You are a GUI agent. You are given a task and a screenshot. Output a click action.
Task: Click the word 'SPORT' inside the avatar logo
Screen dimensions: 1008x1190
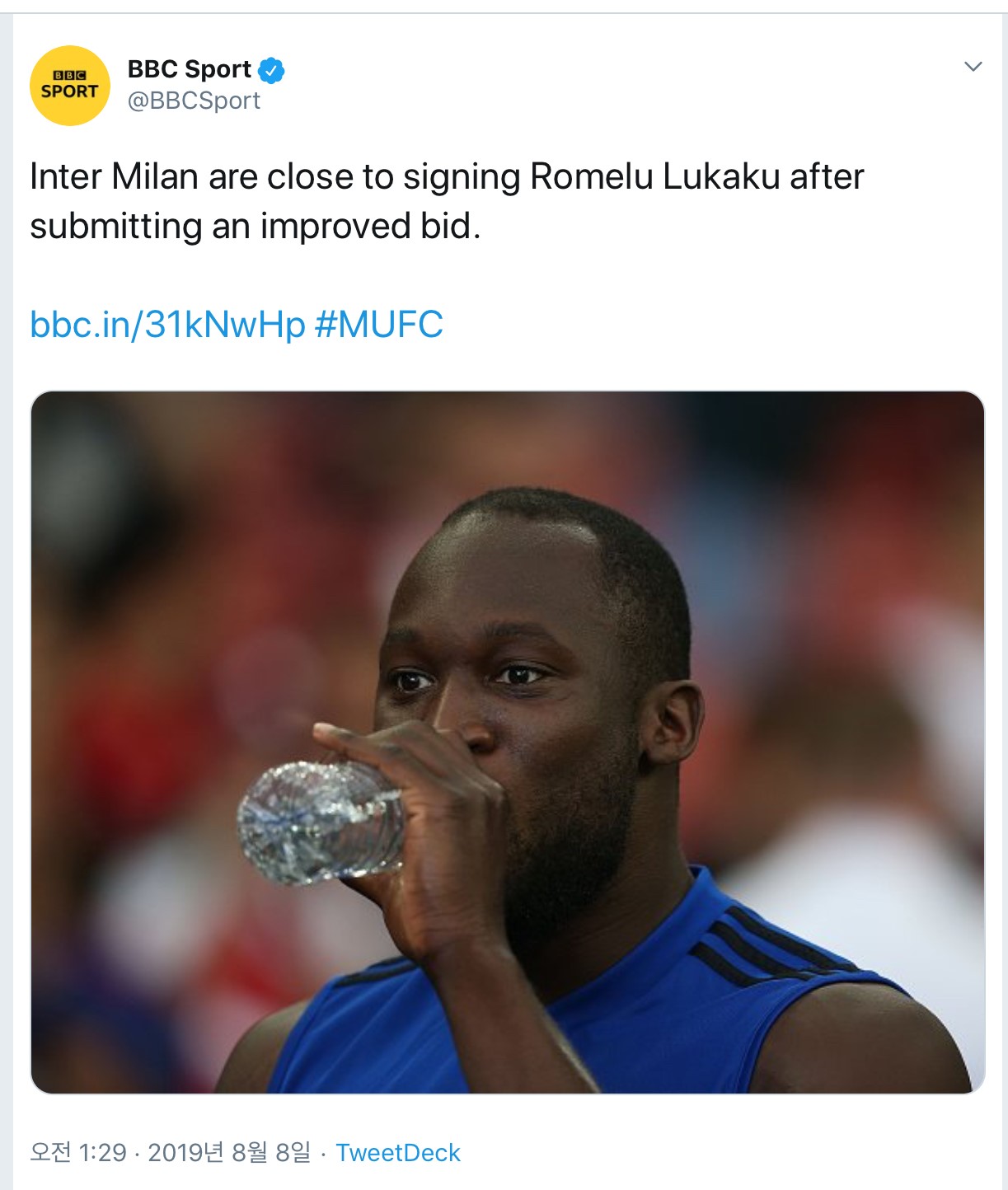[x=70, y=91]
